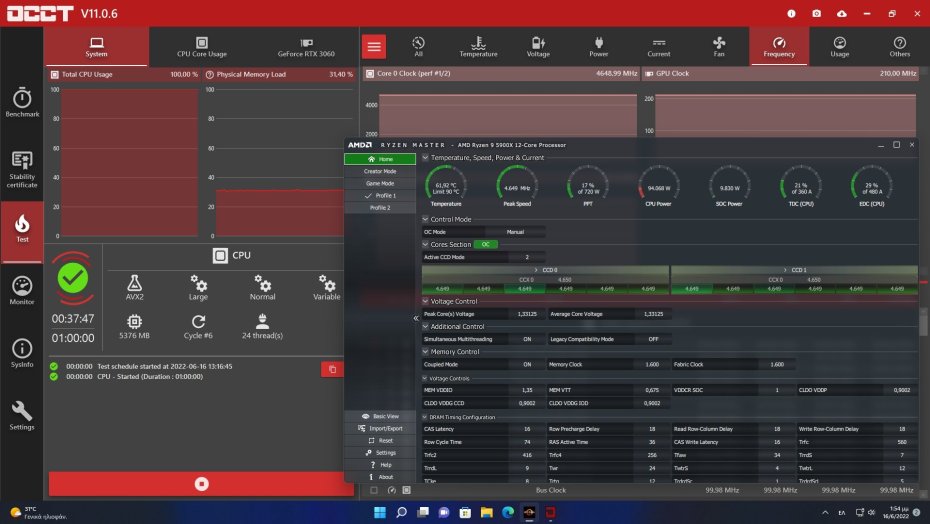Open the red hamburger menu button
930x524 pixels.
[374, 47]
